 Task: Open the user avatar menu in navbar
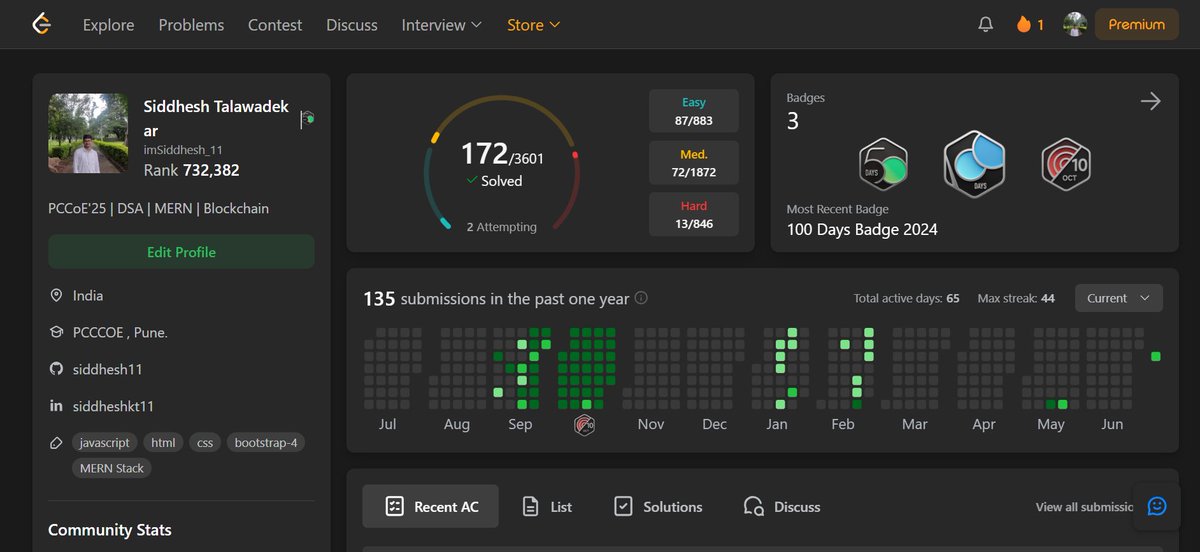click(1075, 25)
